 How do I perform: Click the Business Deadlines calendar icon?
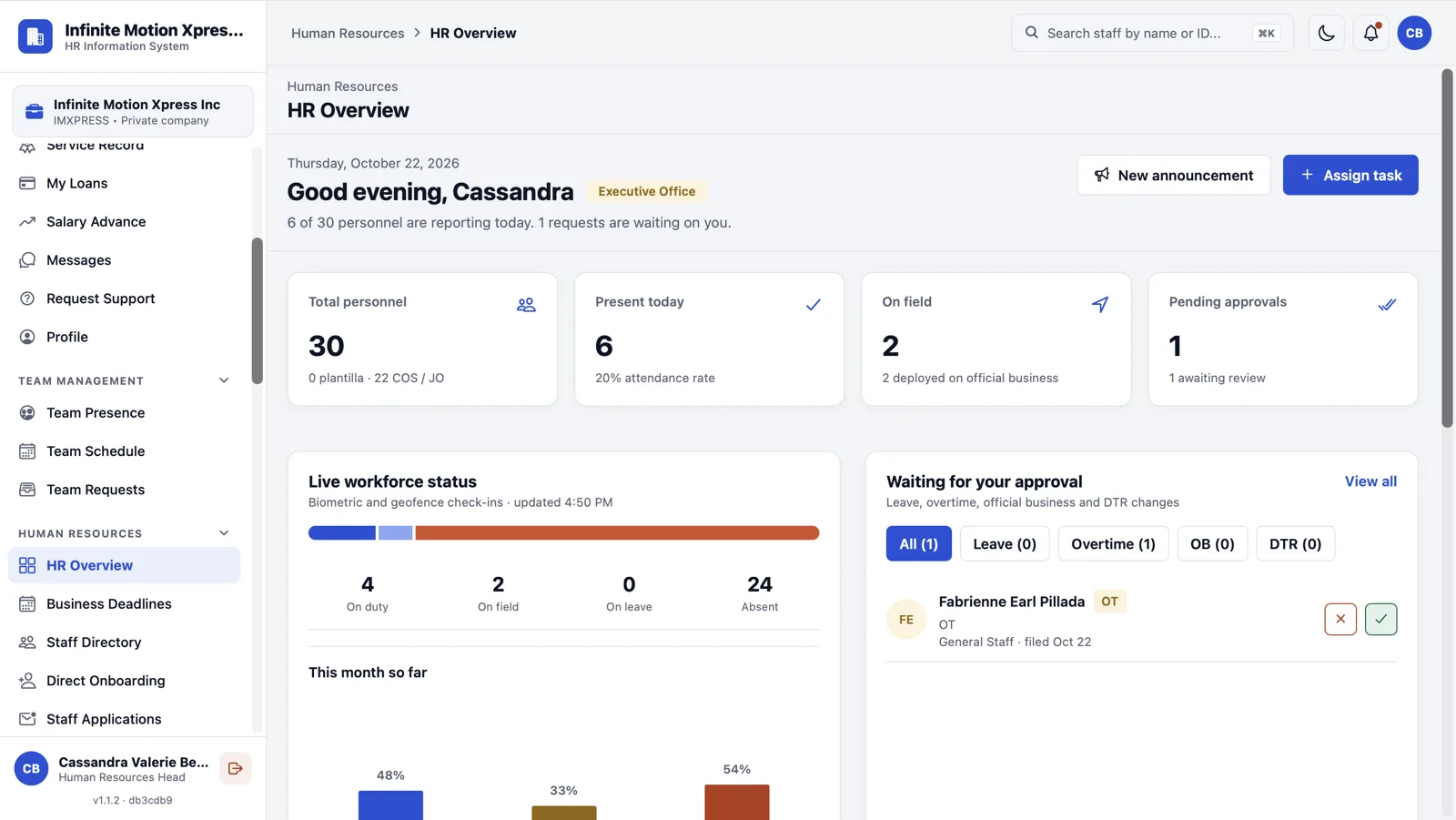click(27, 603)
